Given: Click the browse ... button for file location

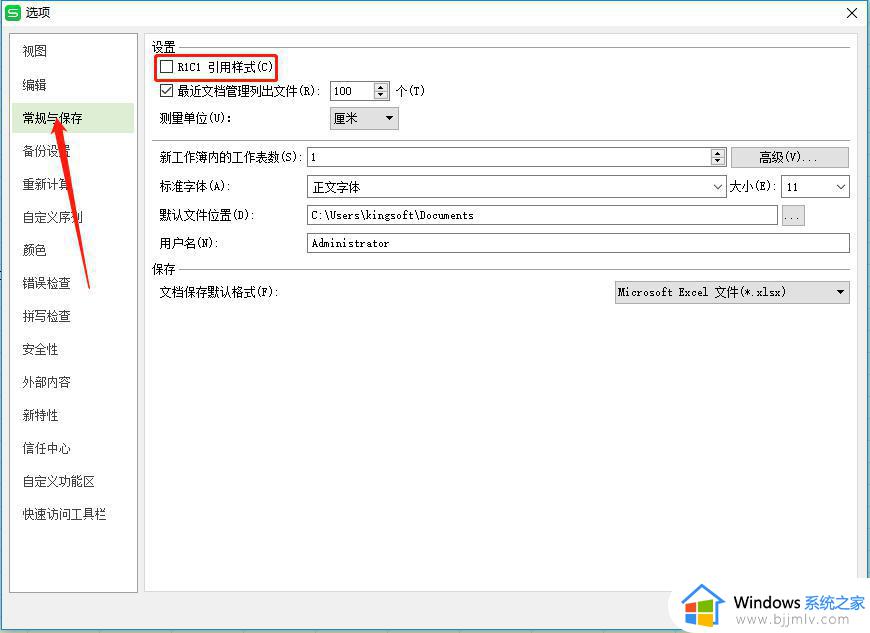Looking at the screenshot, I should tap(793, 215).
